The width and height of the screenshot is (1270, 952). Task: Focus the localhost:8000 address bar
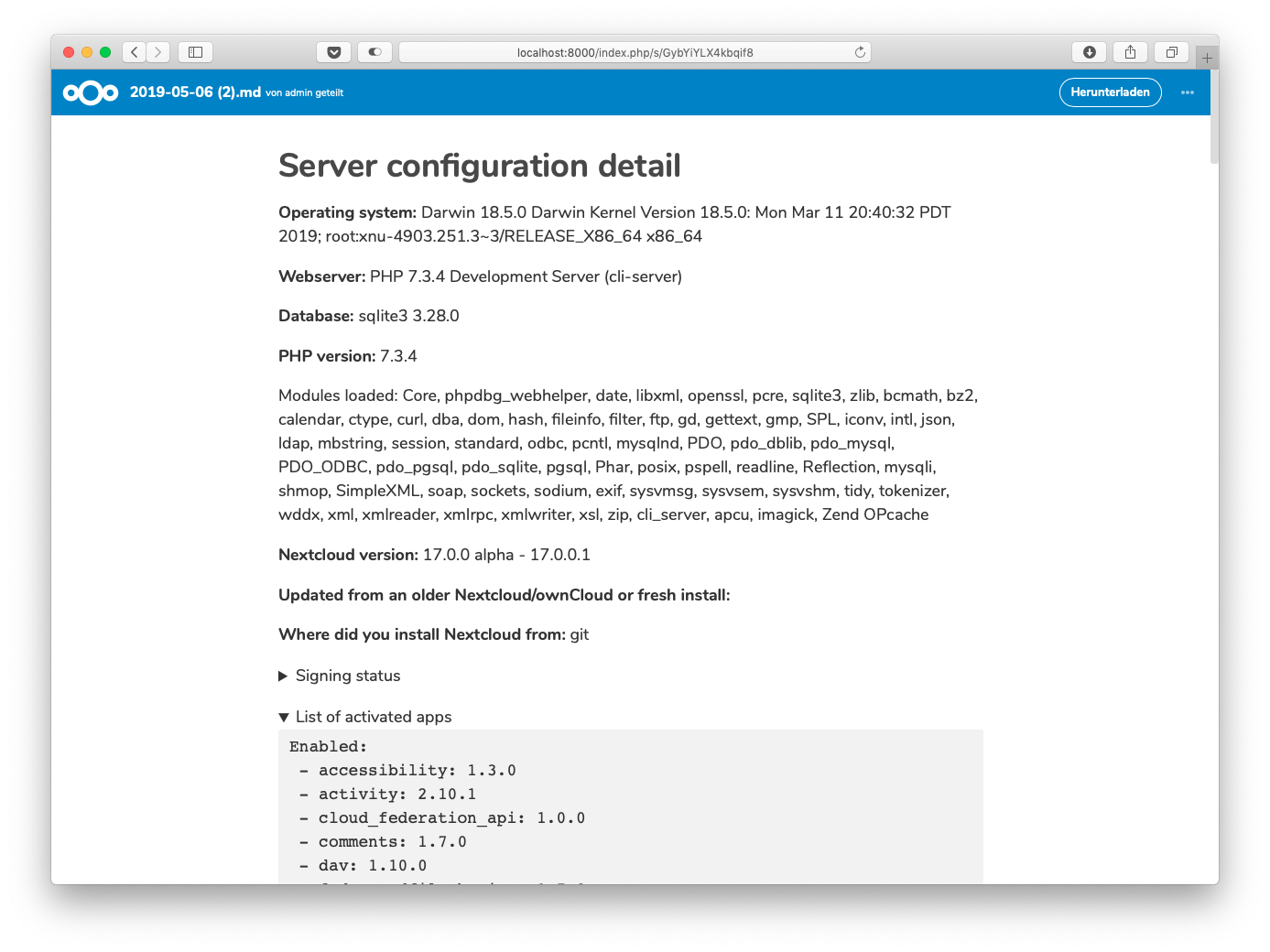635,52
